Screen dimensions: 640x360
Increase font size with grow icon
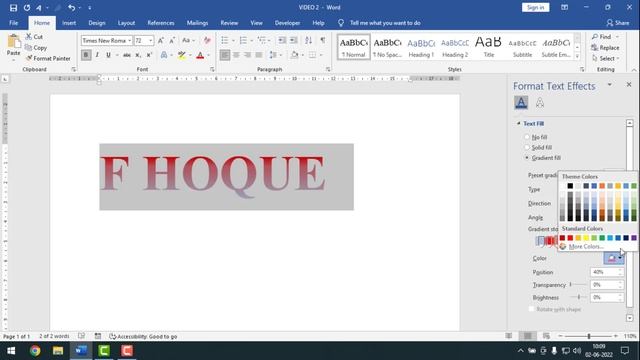[x=161, y=40]
